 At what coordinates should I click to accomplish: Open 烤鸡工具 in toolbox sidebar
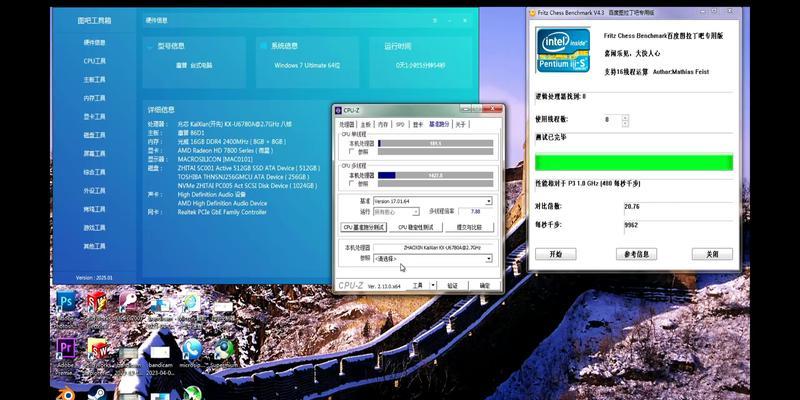click(x=94, y=209)
